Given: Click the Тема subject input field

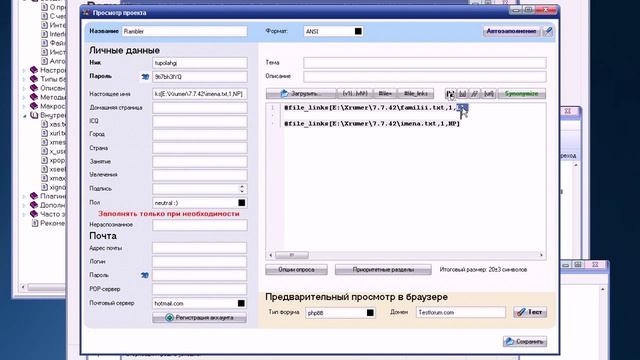Looking at the screenshot, I should click(x=424, y=63).
